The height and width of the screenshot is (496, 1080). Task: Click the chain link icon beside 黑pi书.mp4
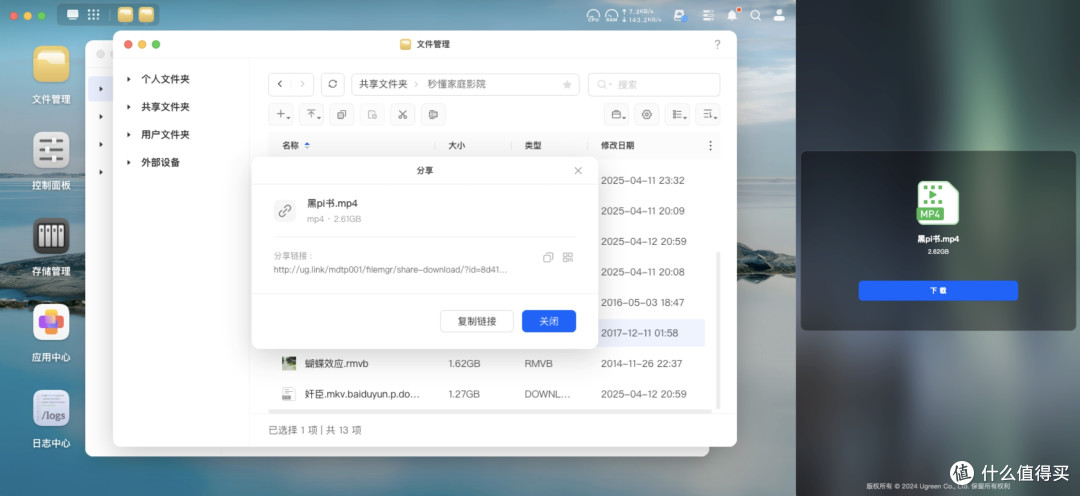pos(284,211)
